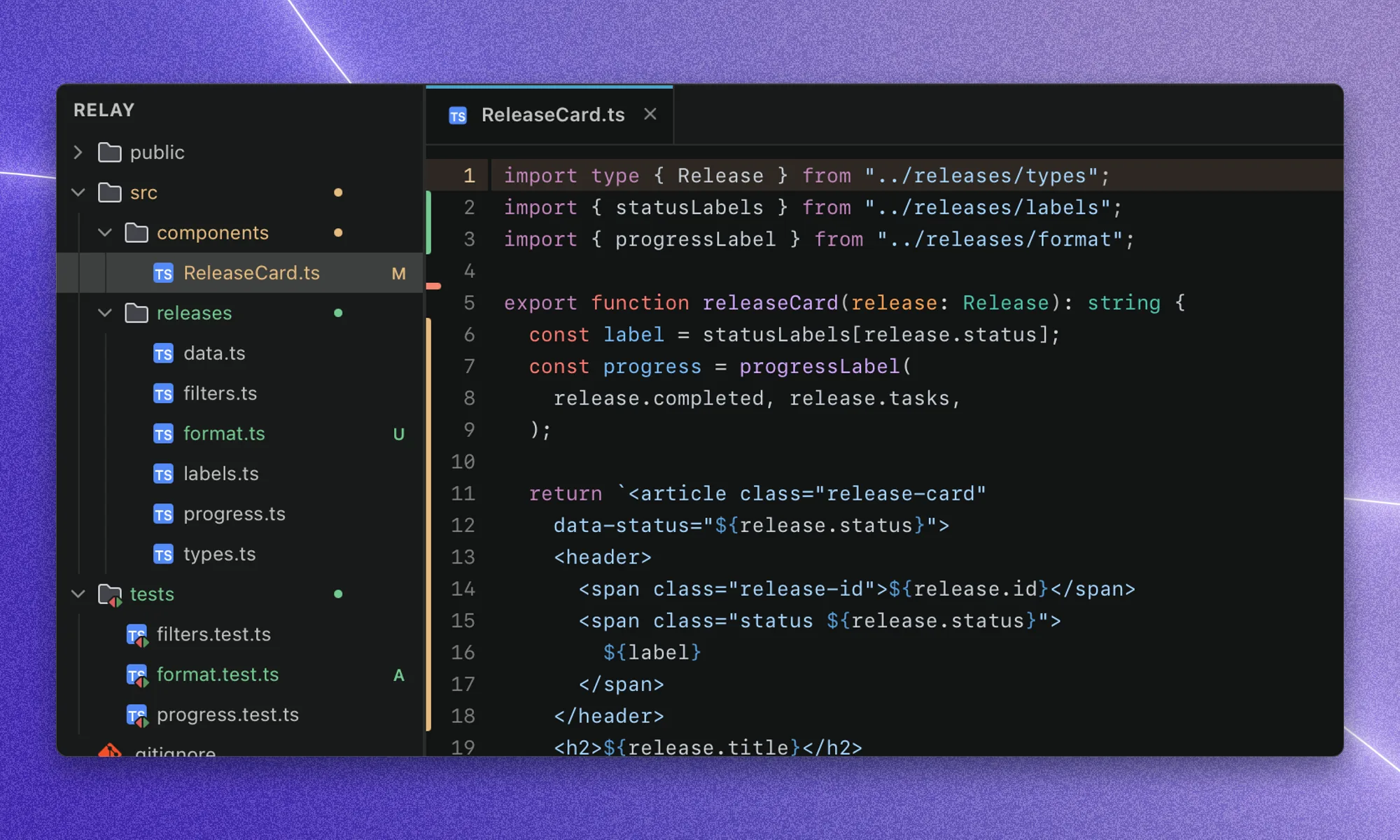Click the src folder icon

pyautogui.click(x=110, y=192)
